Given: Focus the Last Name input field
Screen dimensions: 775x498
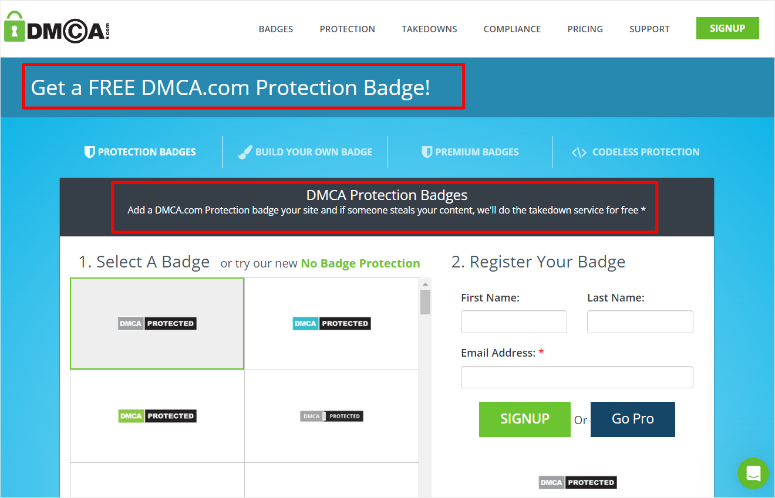Looking at the screenshot, I should (x=640, y=322).
